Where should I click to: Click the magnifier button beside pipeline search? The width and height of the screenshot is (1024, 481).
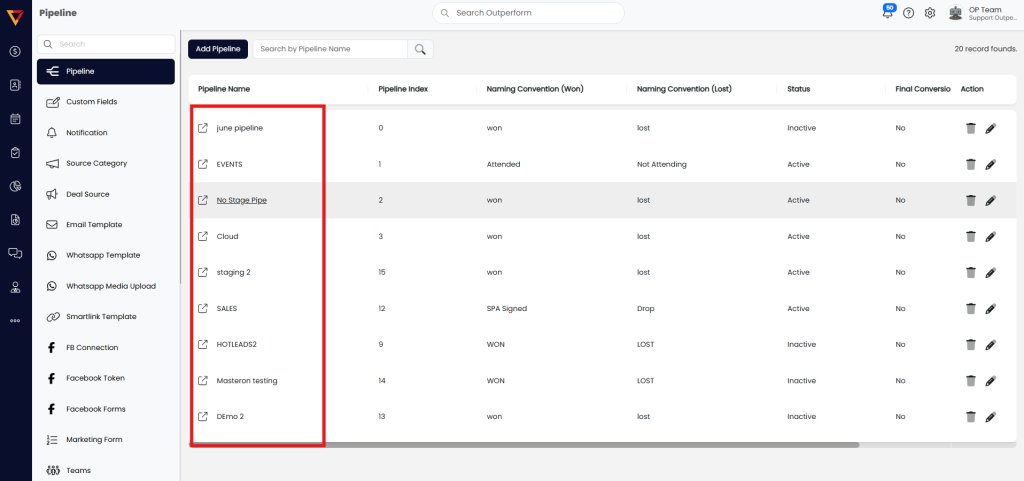click(420, 49)
